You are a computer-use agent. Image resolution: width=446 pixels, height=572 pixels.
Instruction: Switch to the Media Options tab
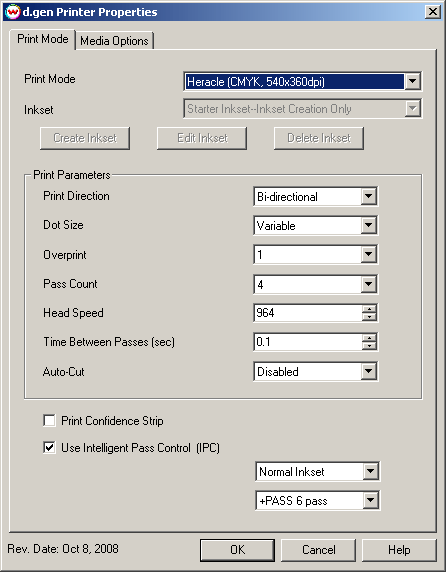click(x=114, y=41)
